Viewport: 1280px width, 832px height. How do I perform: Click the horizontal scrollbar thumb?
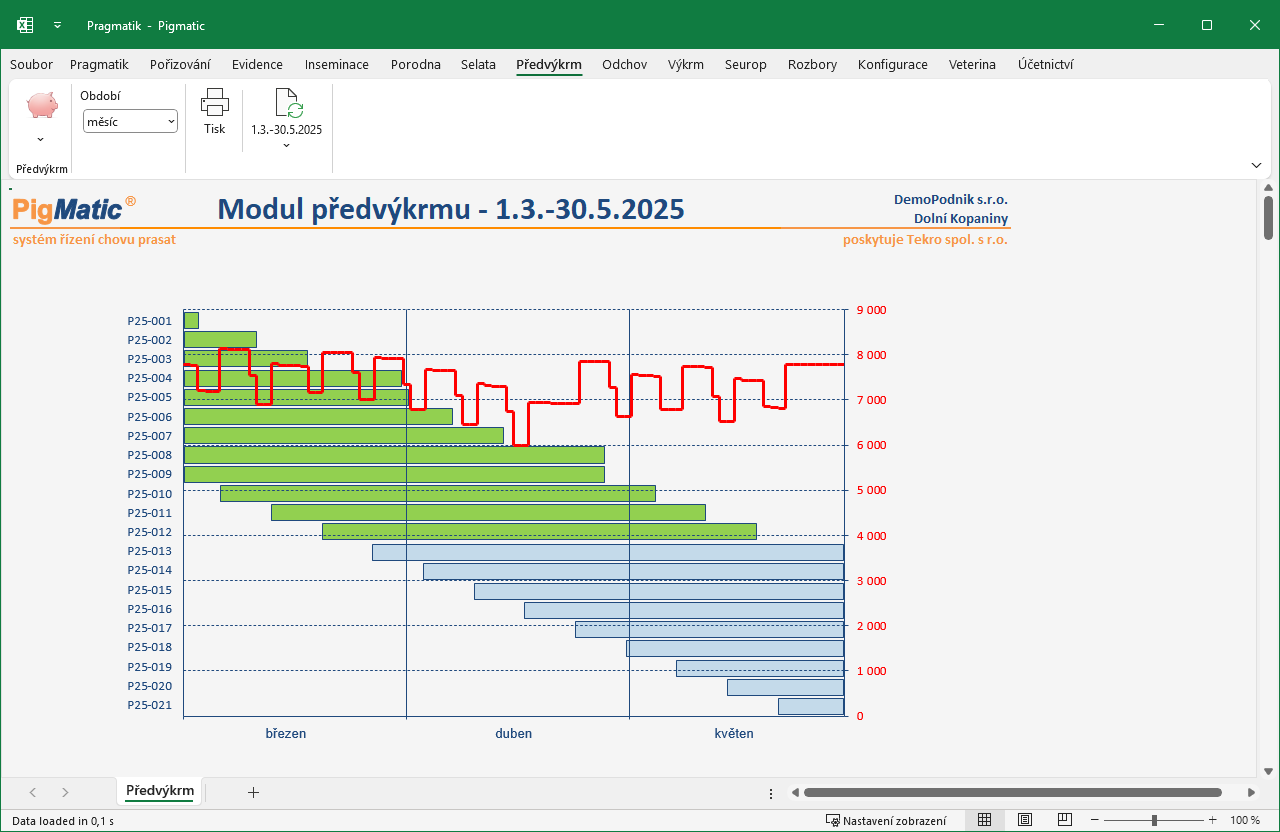pyautogui.click(x=1012, y=793)
